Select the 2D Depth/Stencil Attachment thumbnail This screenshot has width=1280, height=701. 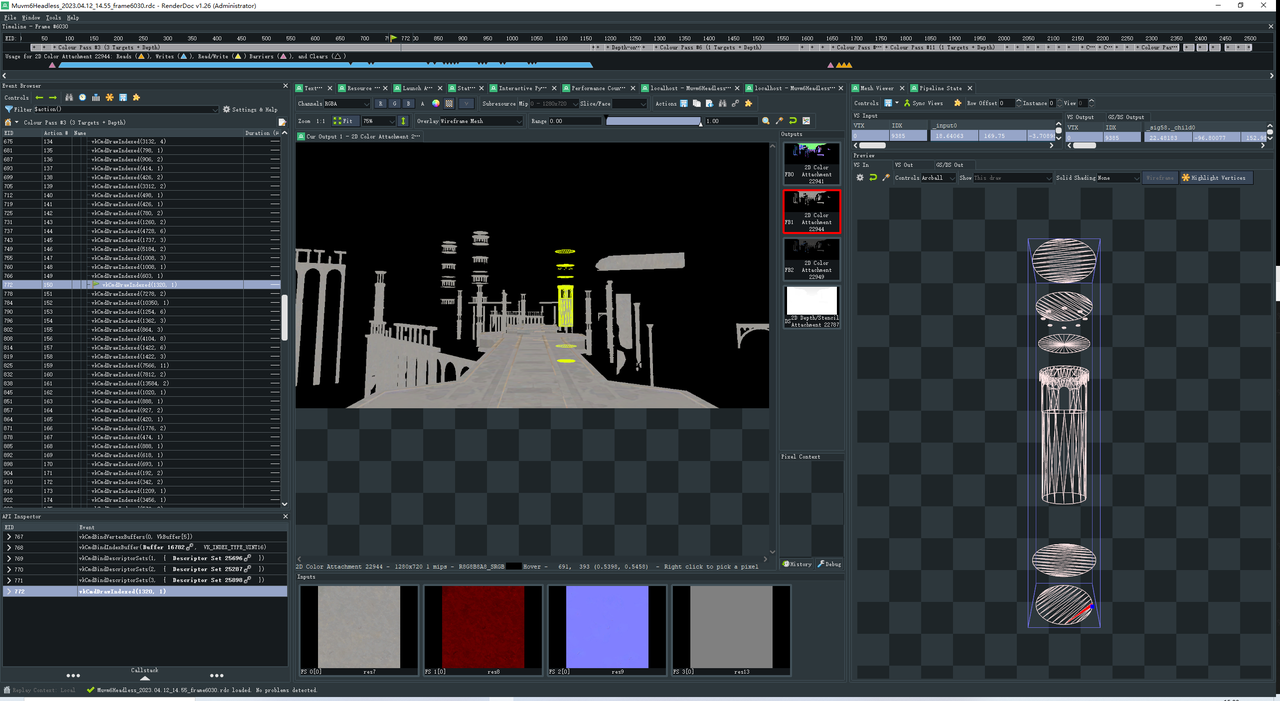(811, 307)
